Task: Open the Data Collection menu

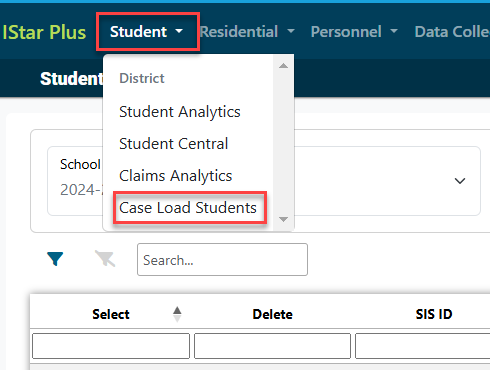Action: (452, 32)
